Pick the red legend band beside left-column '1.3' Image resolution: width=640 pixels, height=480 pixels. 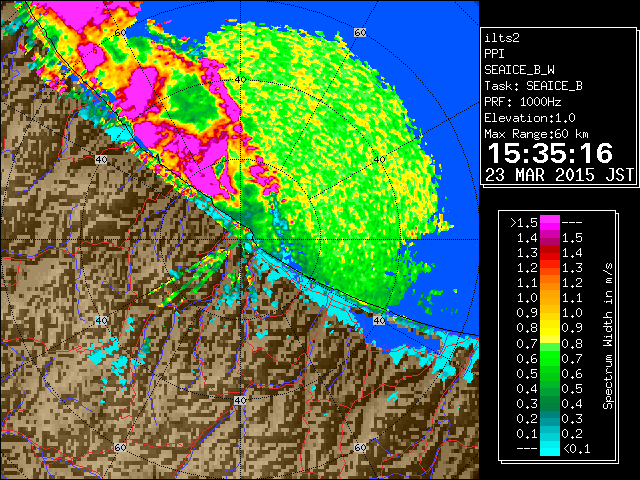[x=550, y=253]
